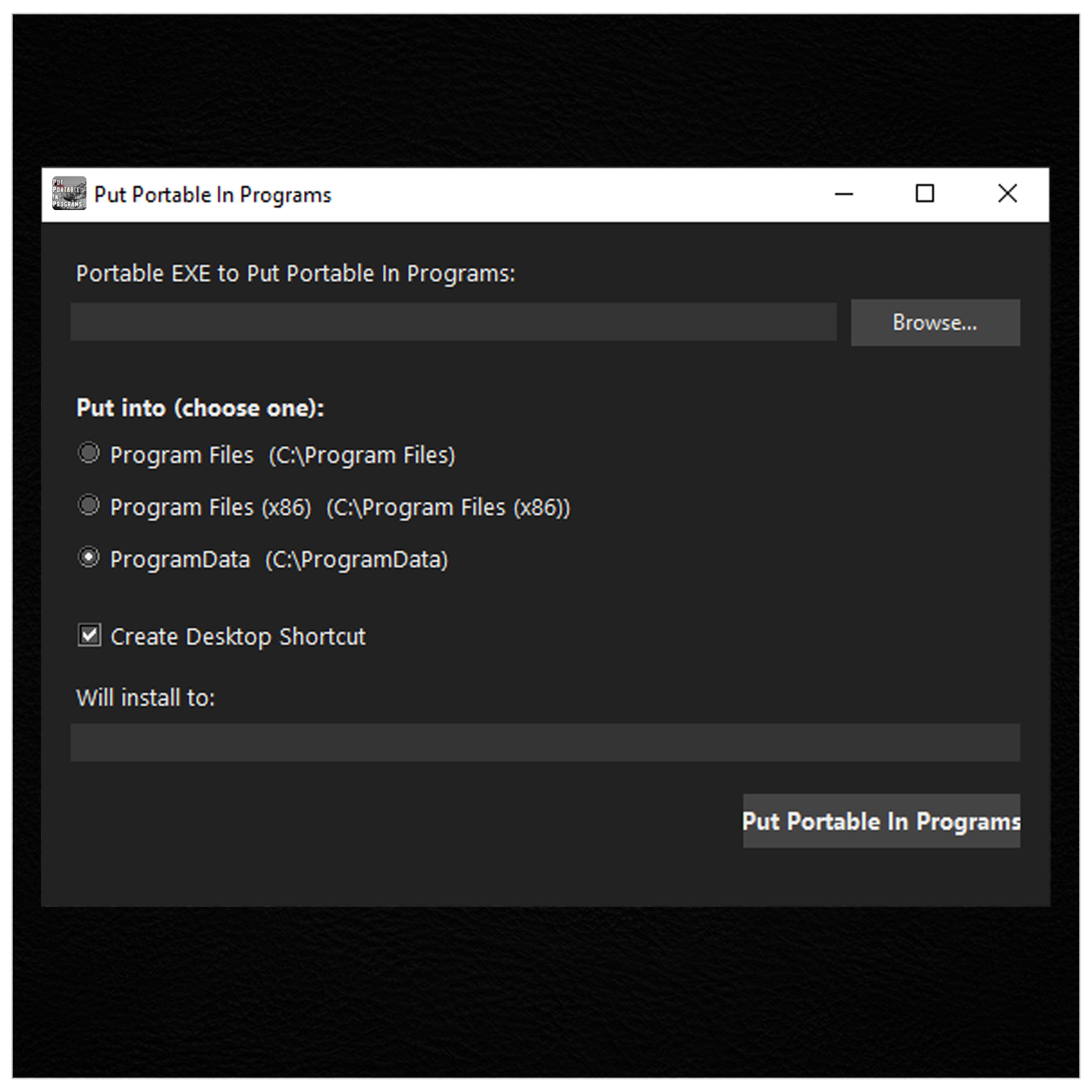Click the "Create Desktop Shortcut" label text
Screen dimensions: 1092x1092
(x=238, y=636)
